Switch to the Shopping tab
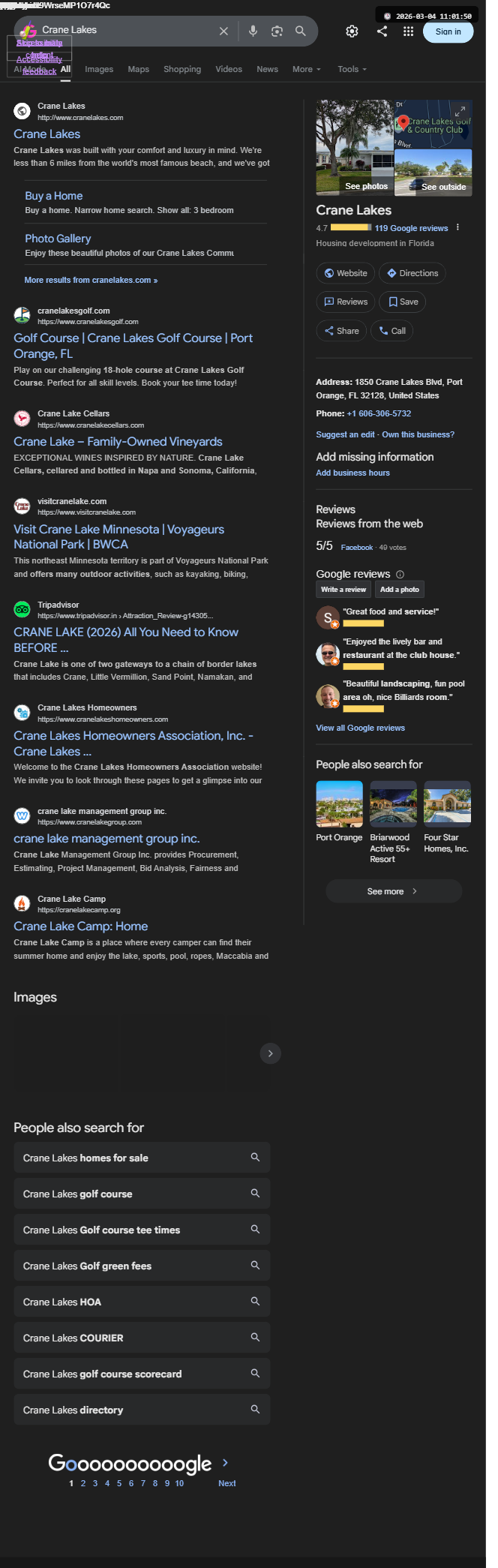The image size is (498, 1568). point(182,69)
